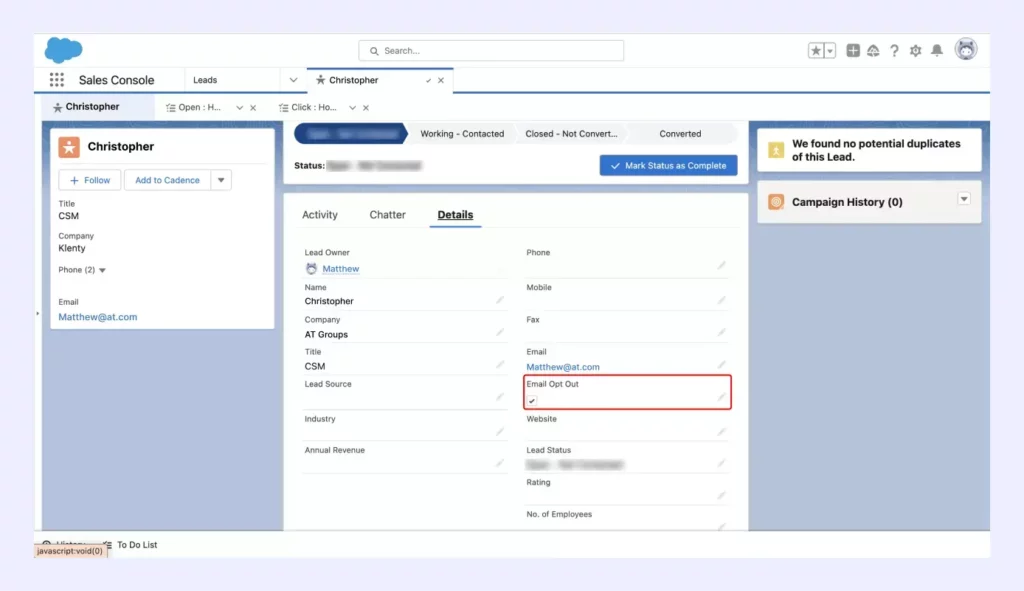Edit the Lead Status pencil icon

pos(721,463)
